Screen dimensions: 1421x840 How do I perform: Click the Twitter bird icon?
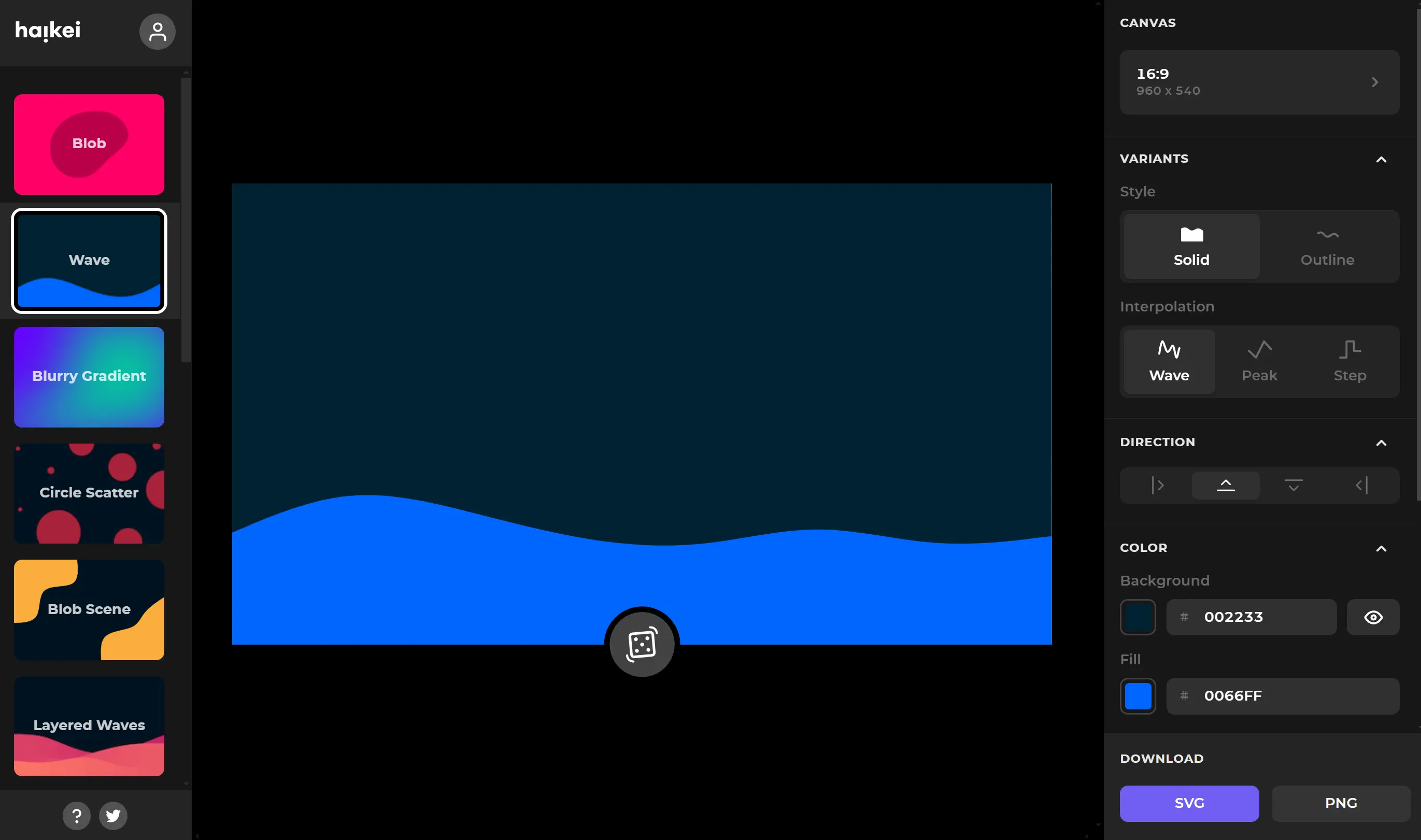113,816
